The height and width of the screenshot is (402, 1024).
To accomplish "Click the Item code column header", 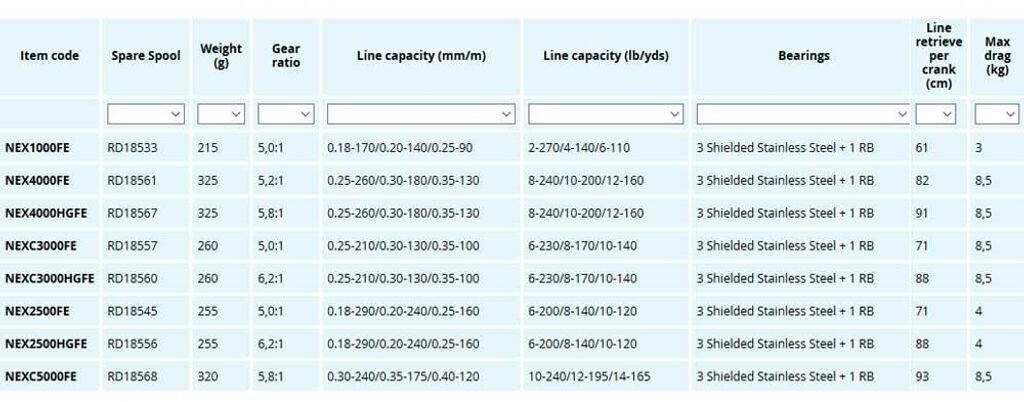I will point(49,56).
